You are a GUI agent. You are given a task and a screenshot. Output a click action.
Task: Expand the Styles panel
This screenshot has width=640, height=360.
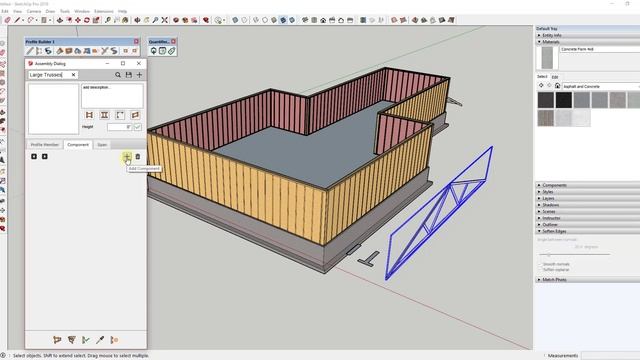click(588, 192)
